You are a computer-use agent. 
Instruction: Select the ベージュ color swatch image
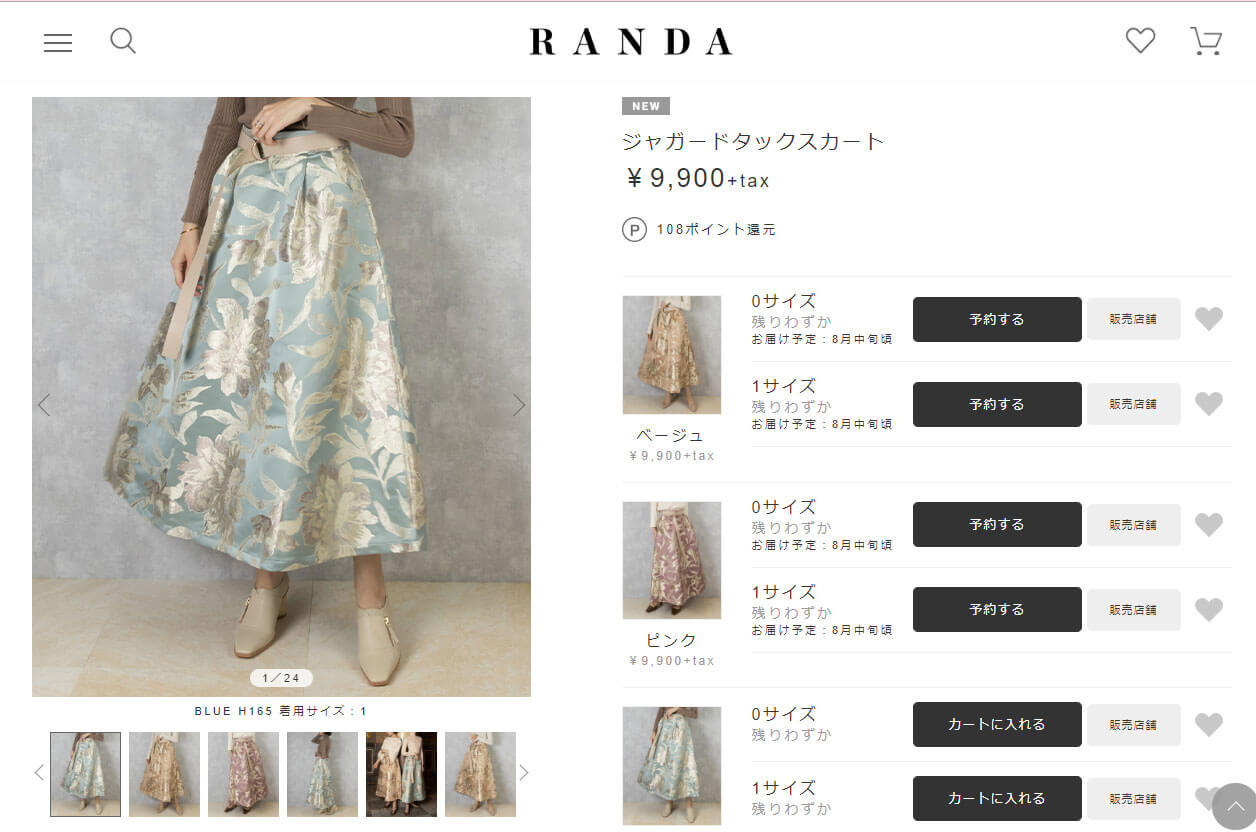(x=672, y=354)
